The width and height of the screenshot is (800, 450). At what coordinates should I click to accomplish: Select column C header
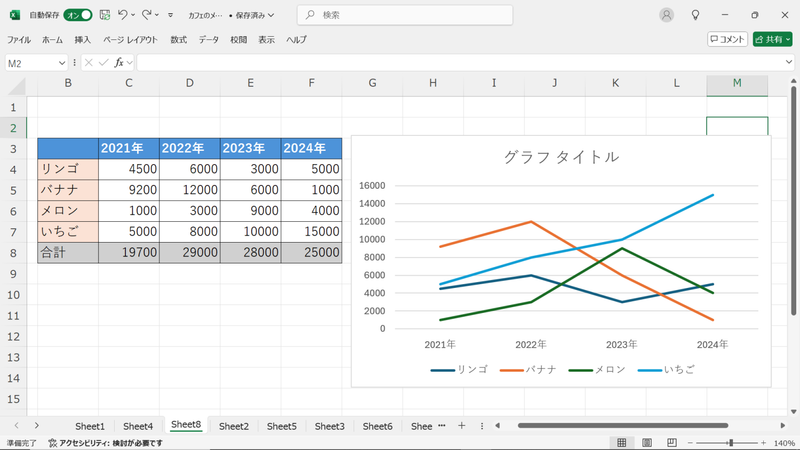click(129, 83)
